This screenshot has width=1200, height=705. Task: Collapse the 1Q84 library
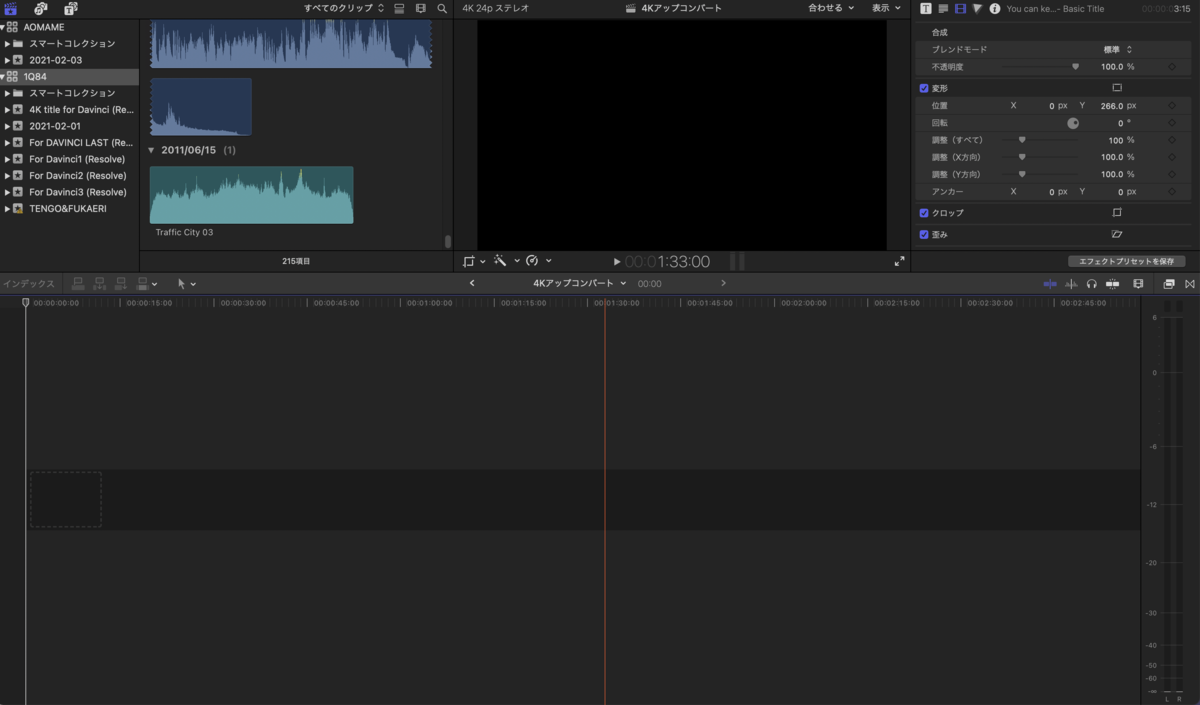pyautogui.click(x=3, y=76)
